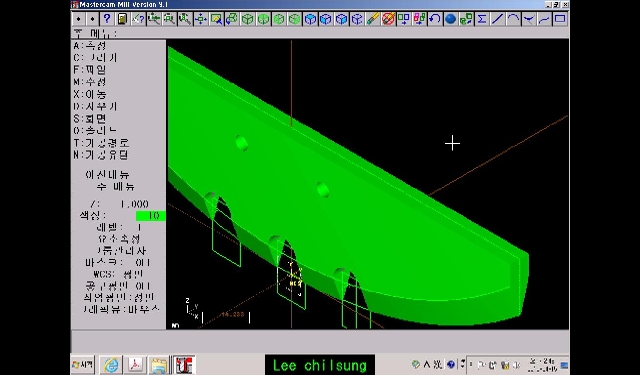Select the T: toolpaths menu entry

(101, 143)
